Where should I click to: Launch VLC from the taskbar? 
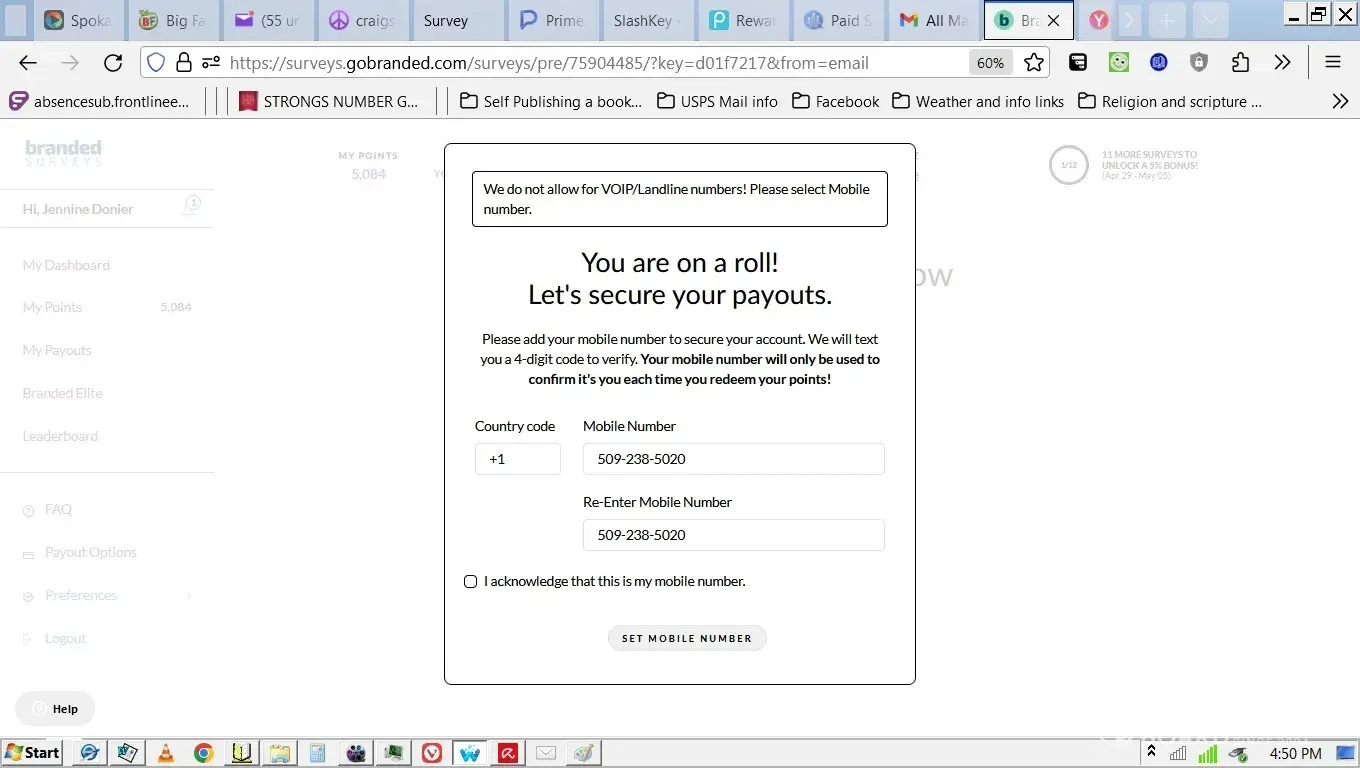[166, 753]
